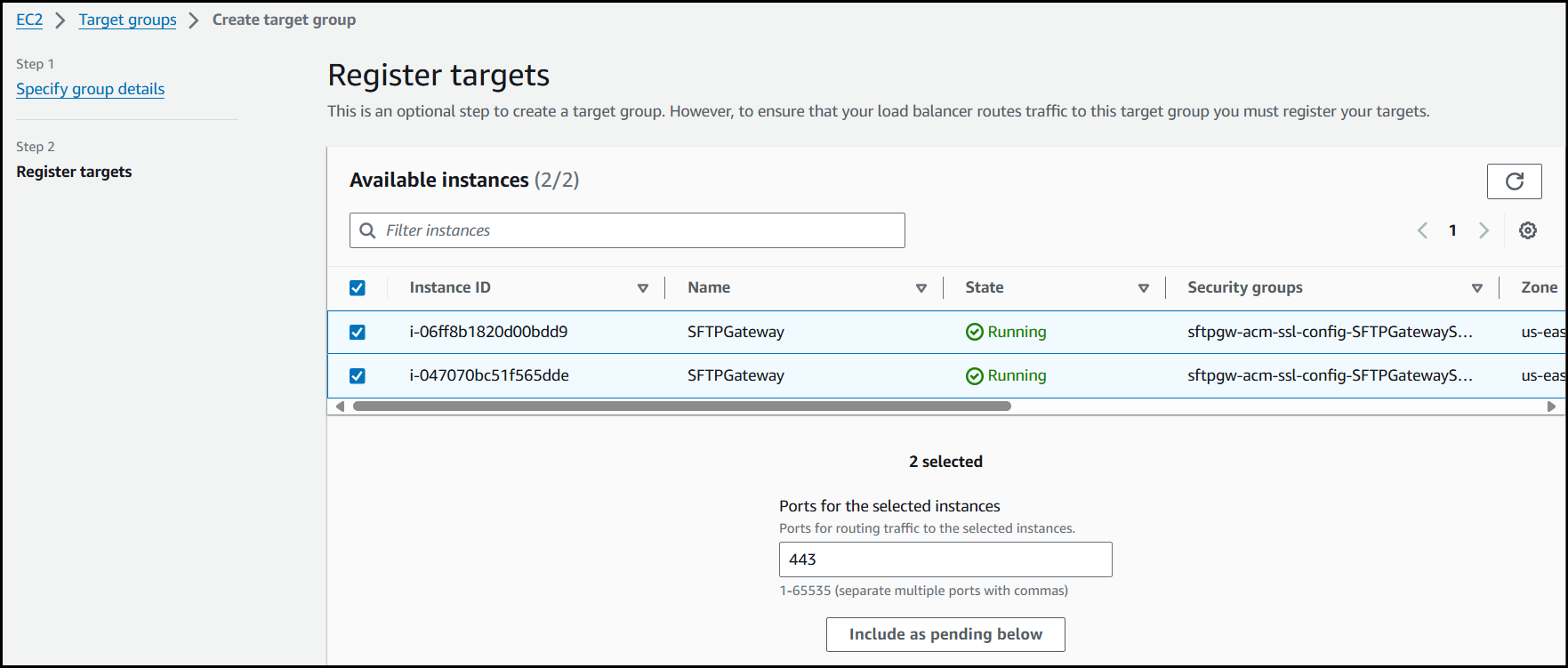Open table preferences gear icon
Screen dimensions: 1568x668
click(1527, 230)
